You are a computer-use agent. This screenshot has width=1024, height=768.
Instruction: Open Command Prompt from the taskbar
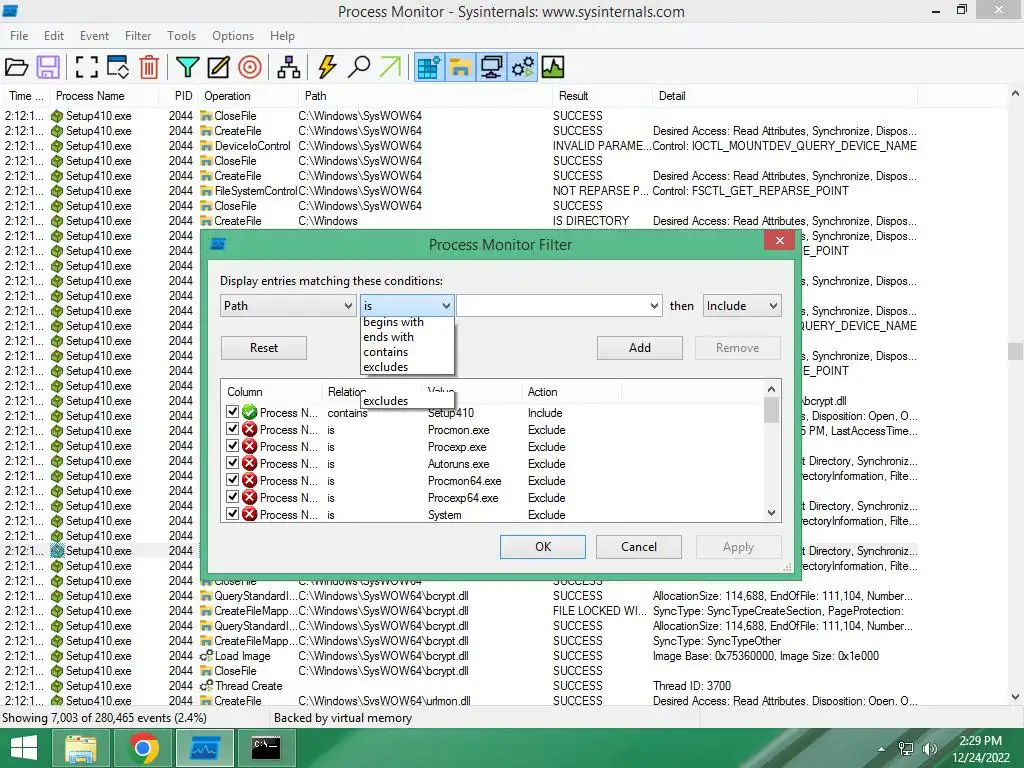coord(266,748)
